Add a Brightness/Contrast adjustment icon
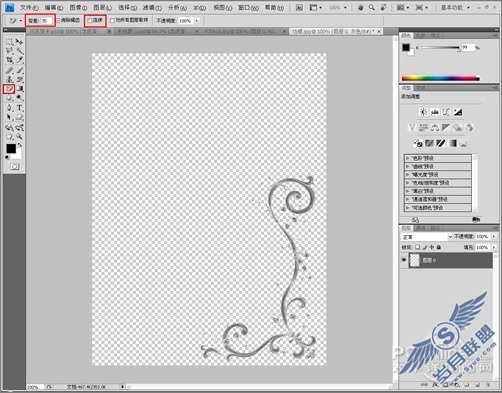502x393 pixels. pos(423,112)
